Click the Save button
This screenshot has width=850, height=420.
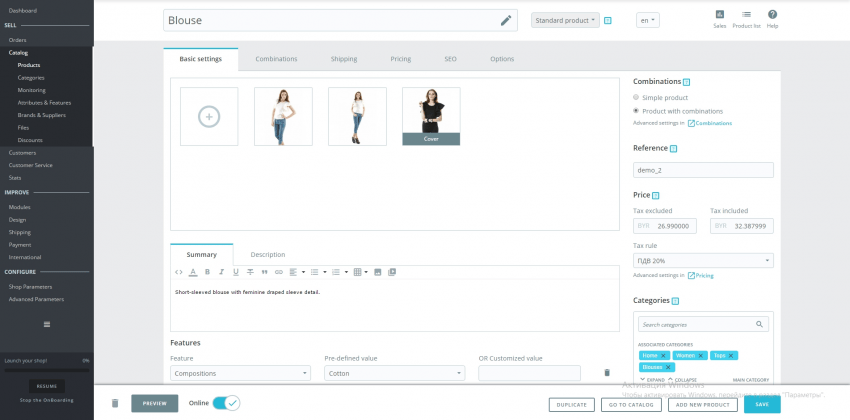tap(762, 404)
